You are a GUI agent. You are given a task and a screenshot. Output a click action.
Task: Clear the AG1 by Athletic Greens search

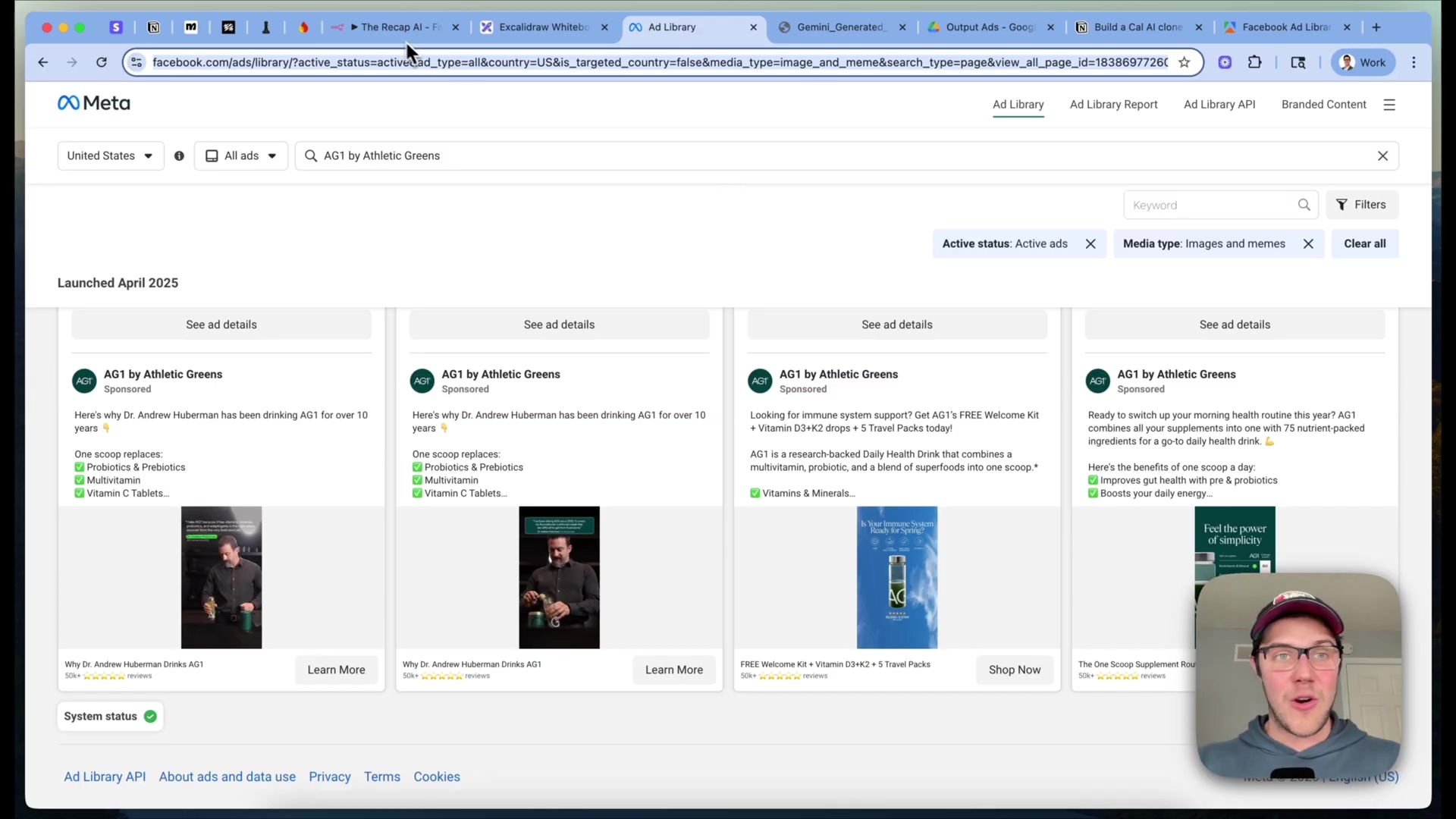[x=1382, y=156]
